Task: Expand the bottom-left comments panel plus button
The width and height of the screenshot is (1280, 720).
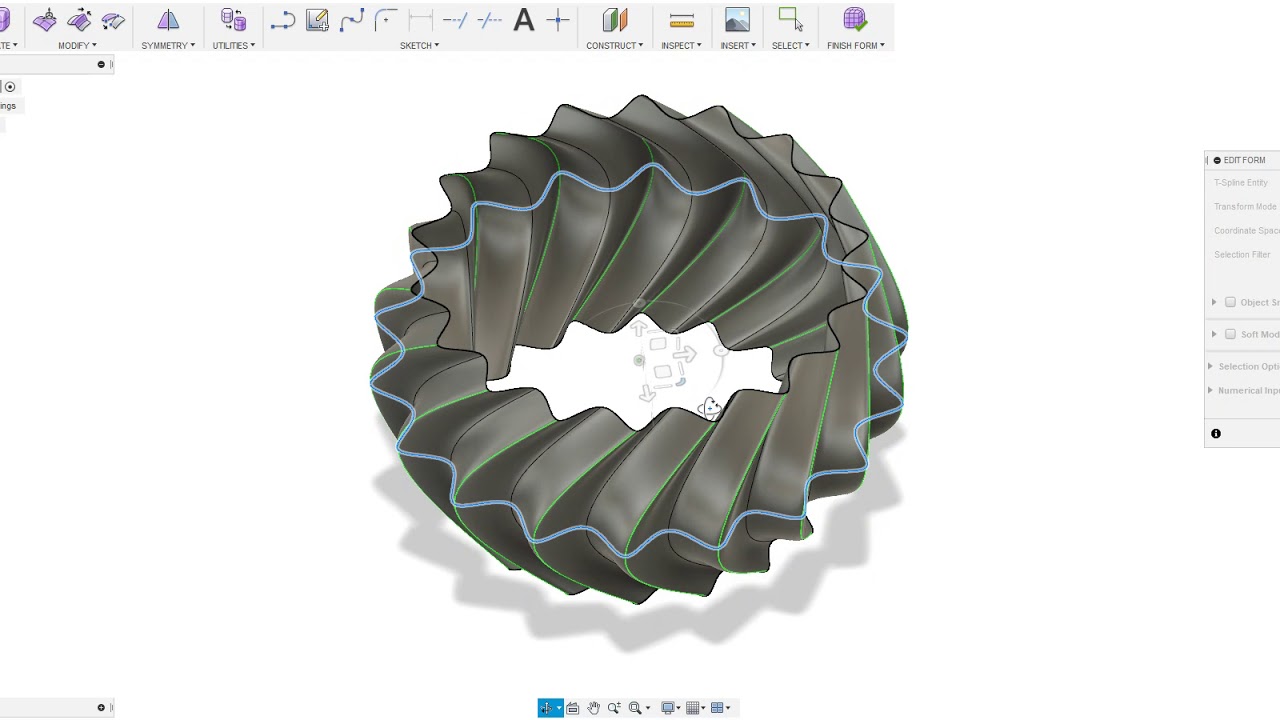Action: pos(101,708)
